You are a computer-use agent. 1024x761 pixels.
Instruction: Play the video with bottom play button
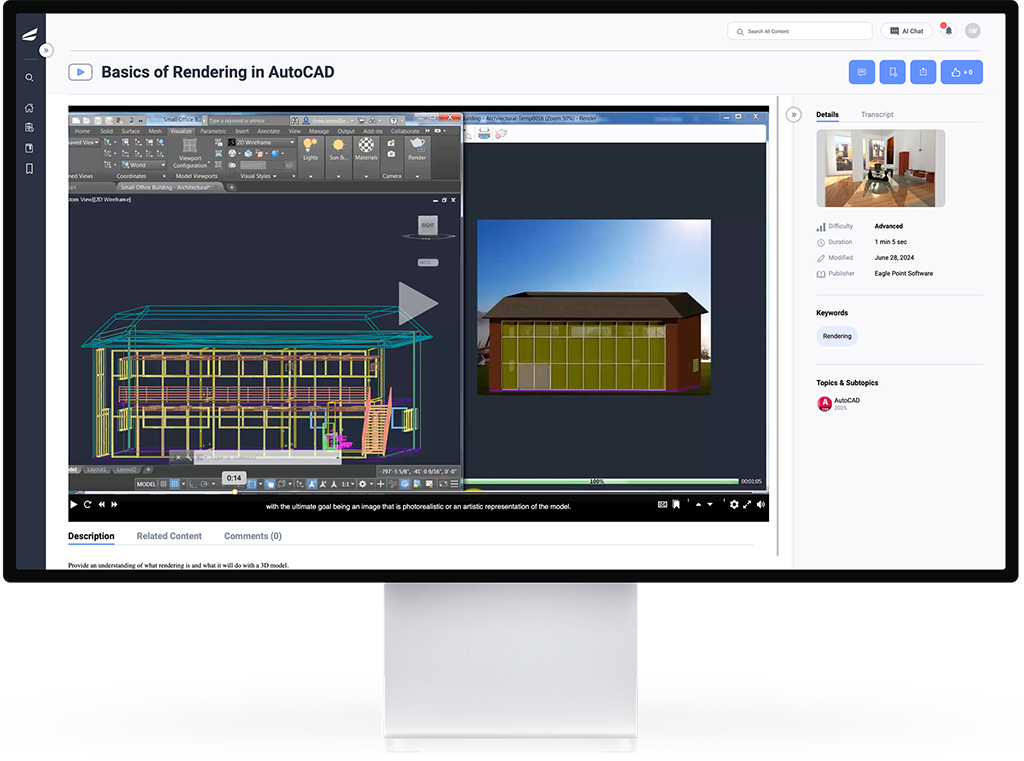tap(74, 504)
